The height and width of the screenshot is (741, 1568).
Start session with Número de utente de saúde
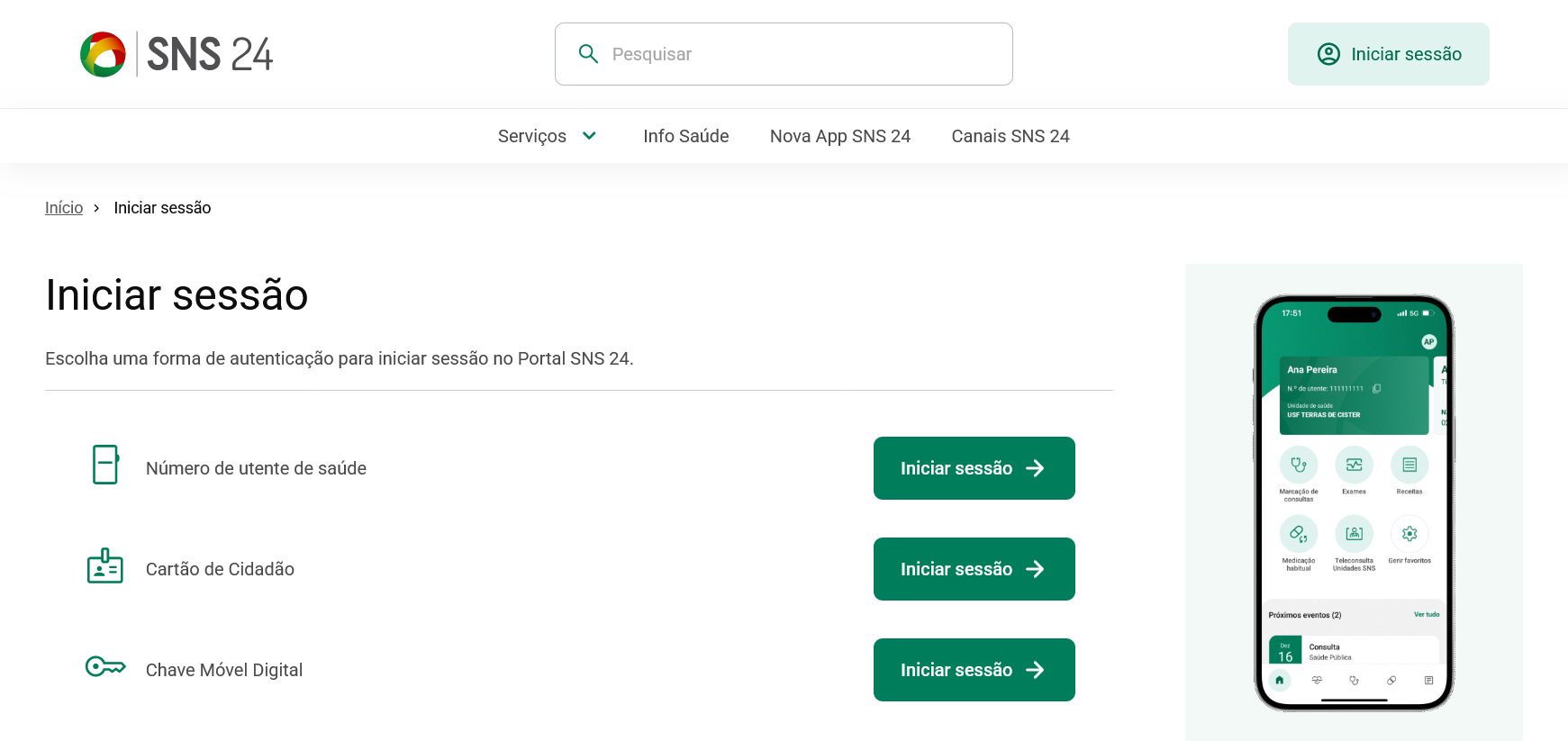[974, 468]
